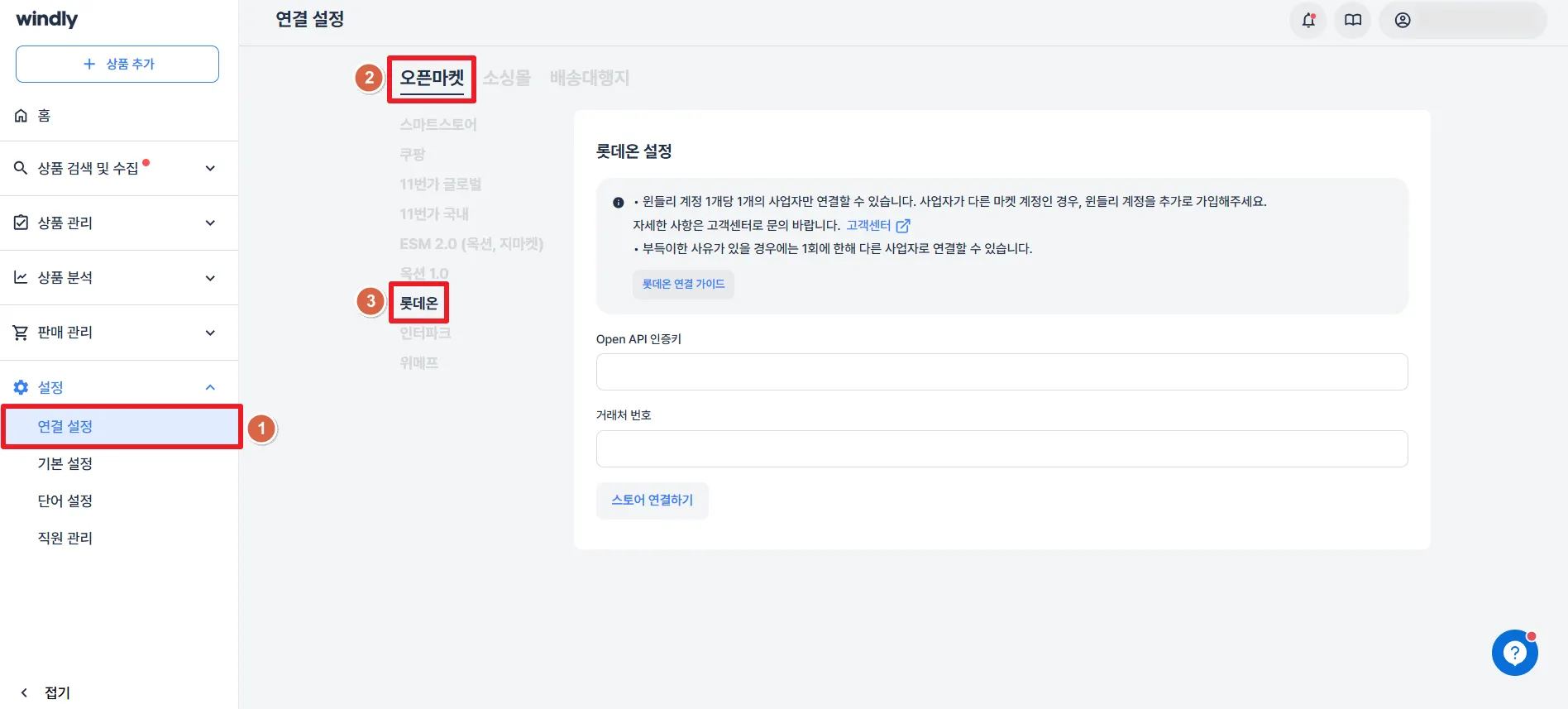
Task: Click the info icon in the notice box
Action: click(619, 203)
